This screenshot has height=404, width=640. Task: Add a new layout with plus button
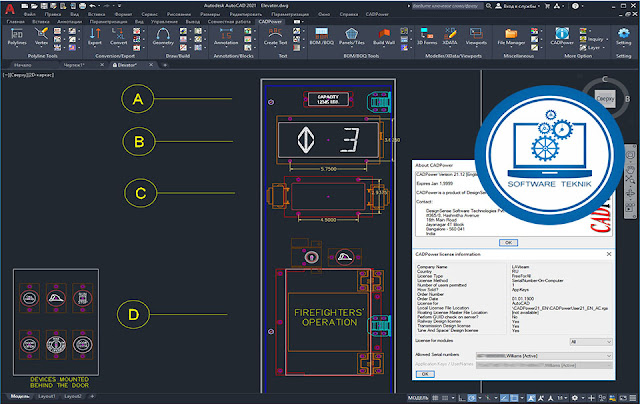point(92,396)
